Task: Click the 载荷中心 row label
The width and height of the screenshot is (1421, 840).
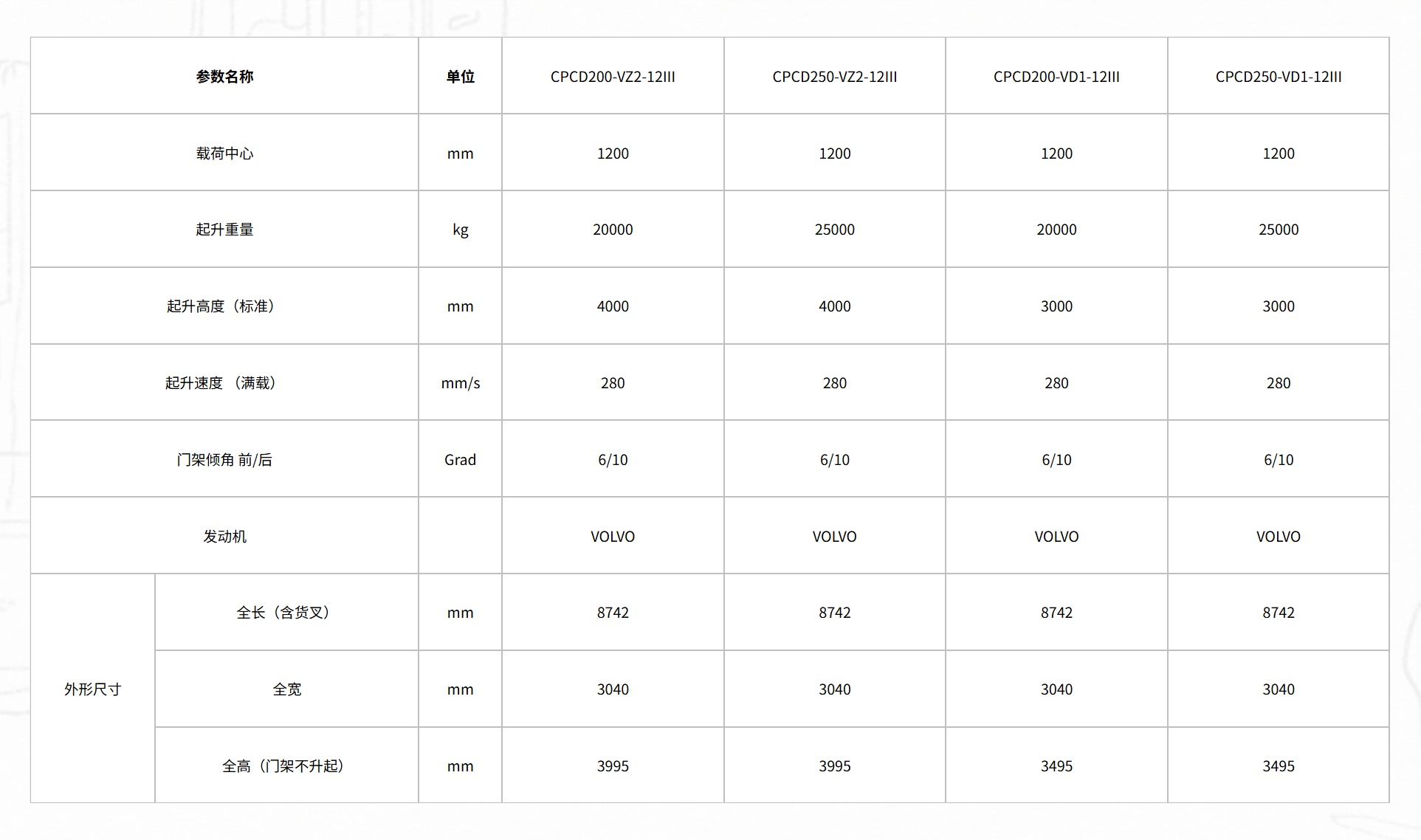Action: (224, 154)
